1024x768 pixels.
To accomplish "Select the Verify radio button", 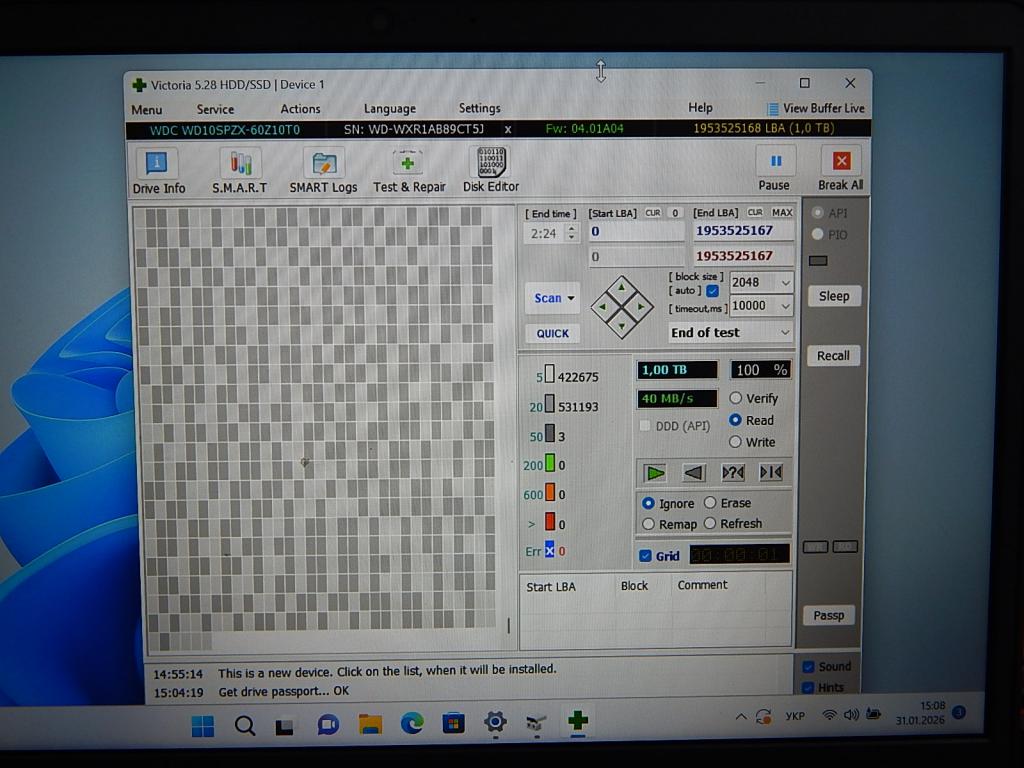I will (x=735, y=398).
